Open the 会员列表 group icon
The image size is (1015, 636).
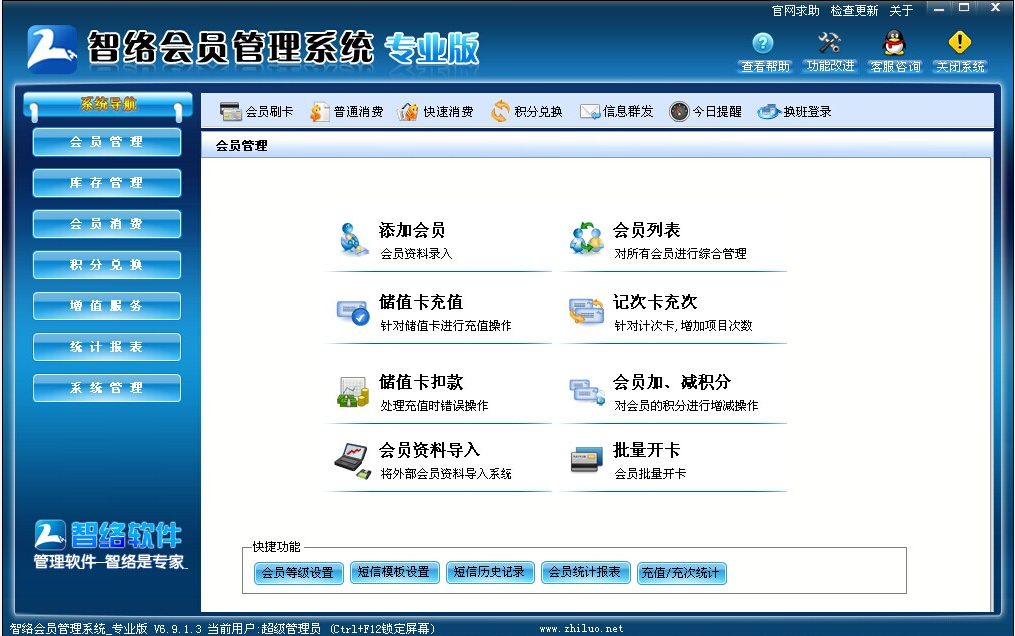pos(586,238)
